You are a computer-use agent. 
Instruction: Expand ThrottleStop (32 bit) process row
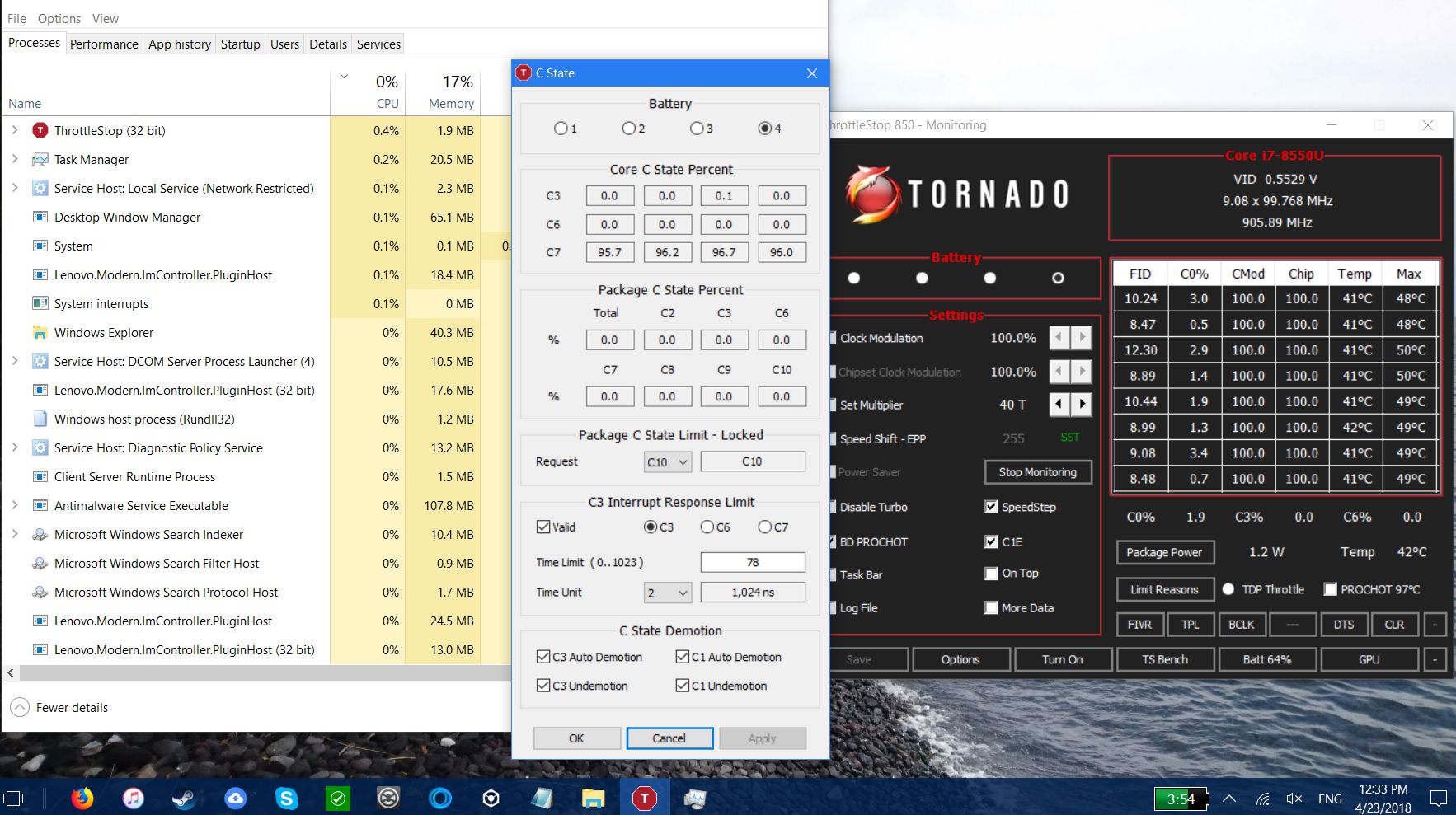click(15, 130)
